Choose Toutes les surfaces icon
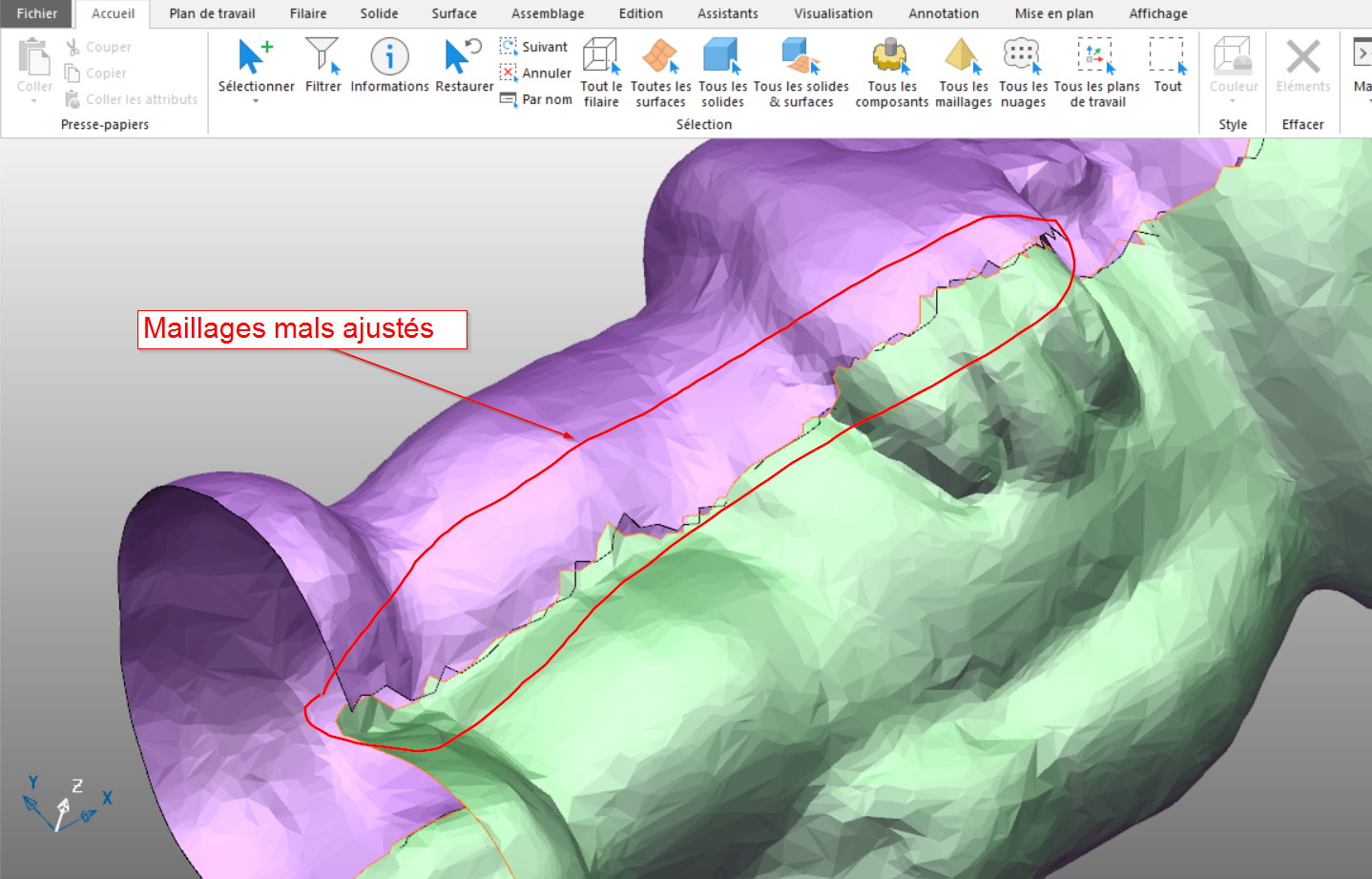Image resolution: width=1372 pixels, height=879 pixels. (660, 56)
